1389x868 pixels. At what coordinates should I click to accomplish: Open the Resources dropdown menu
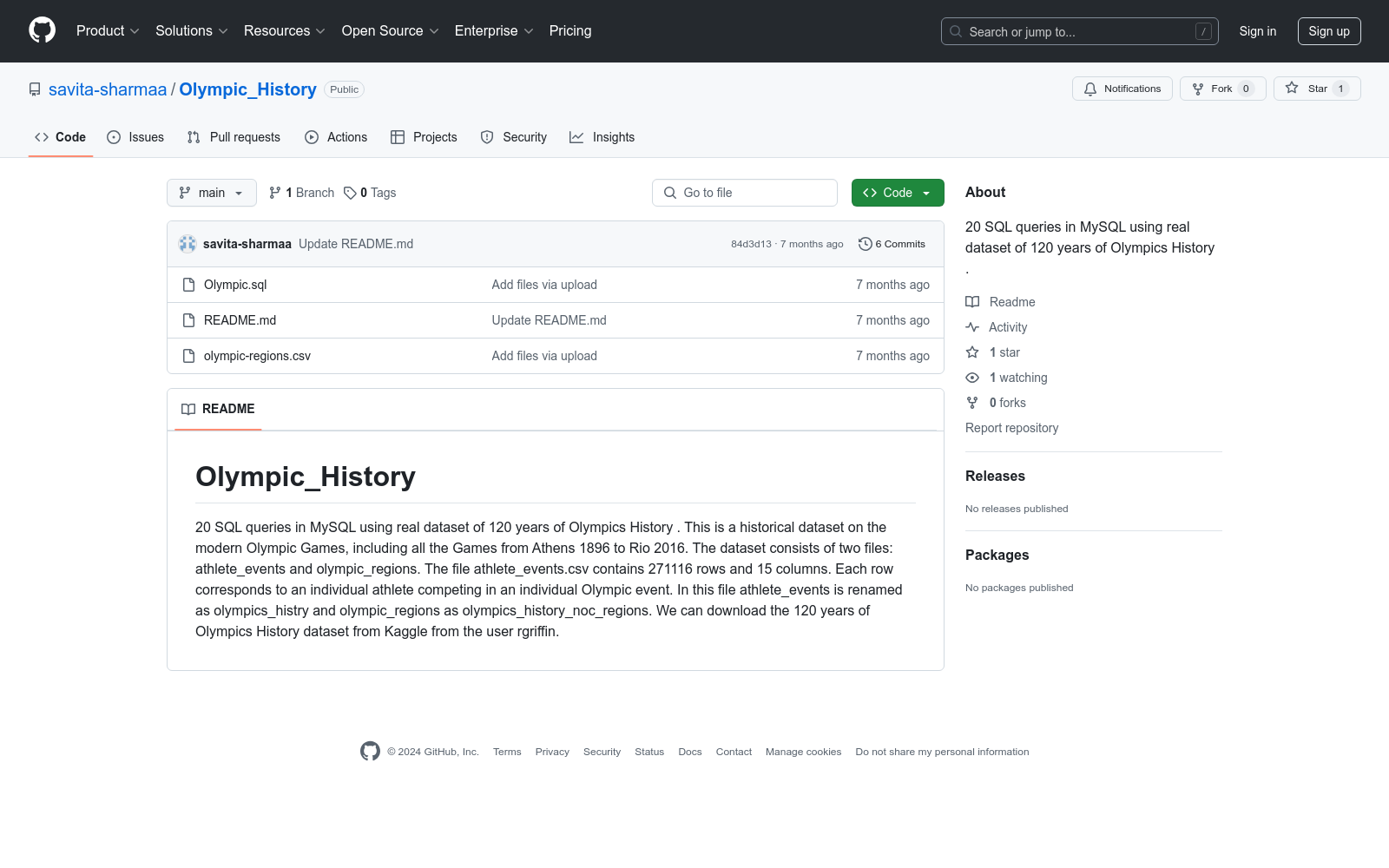coord(284,31)
